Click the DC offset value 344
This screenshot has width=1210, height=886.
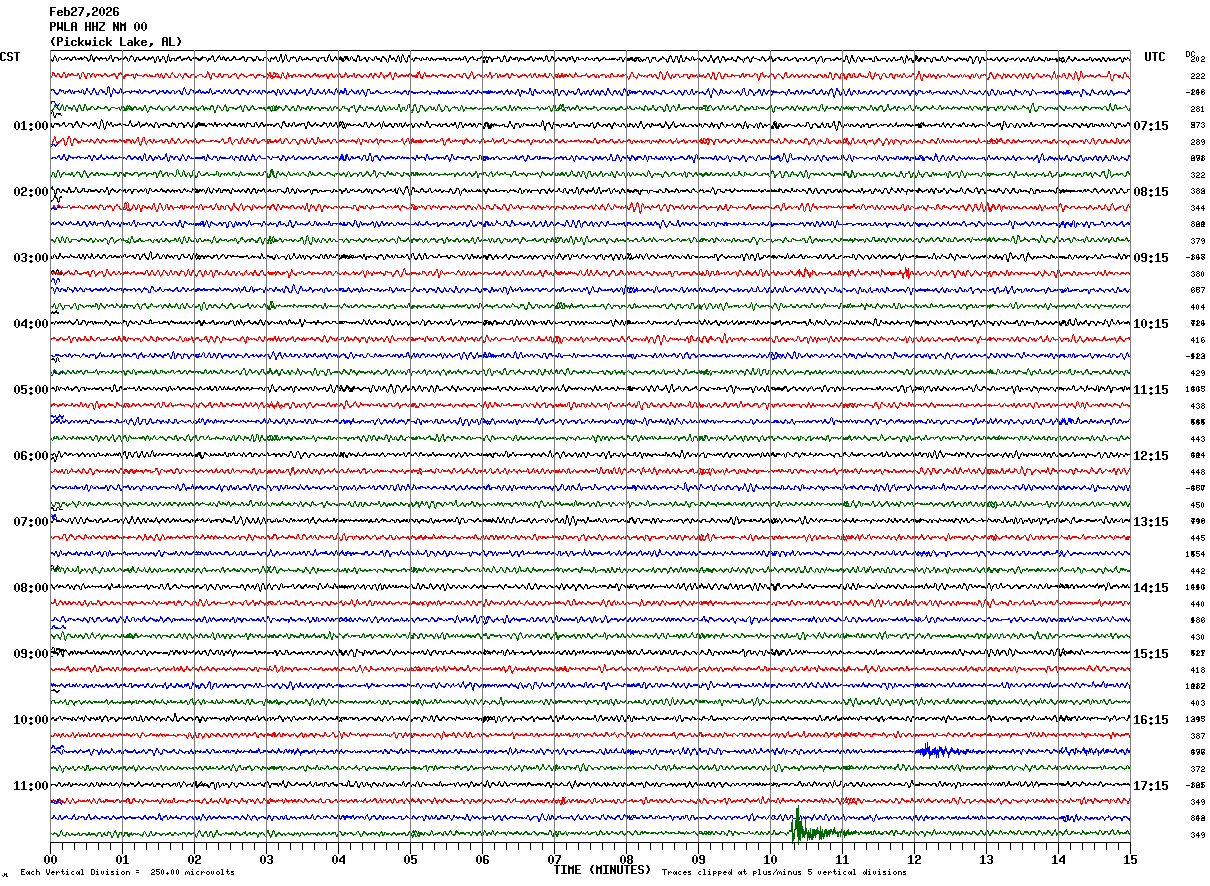coord(1197,208)
